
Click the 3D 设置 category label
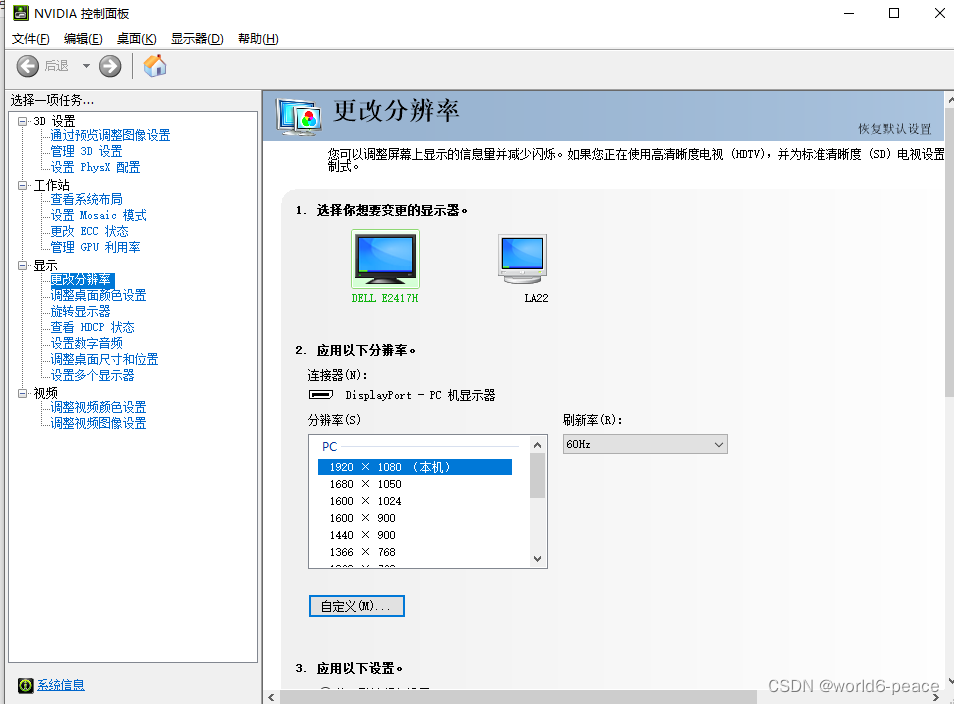click(54, 121)
